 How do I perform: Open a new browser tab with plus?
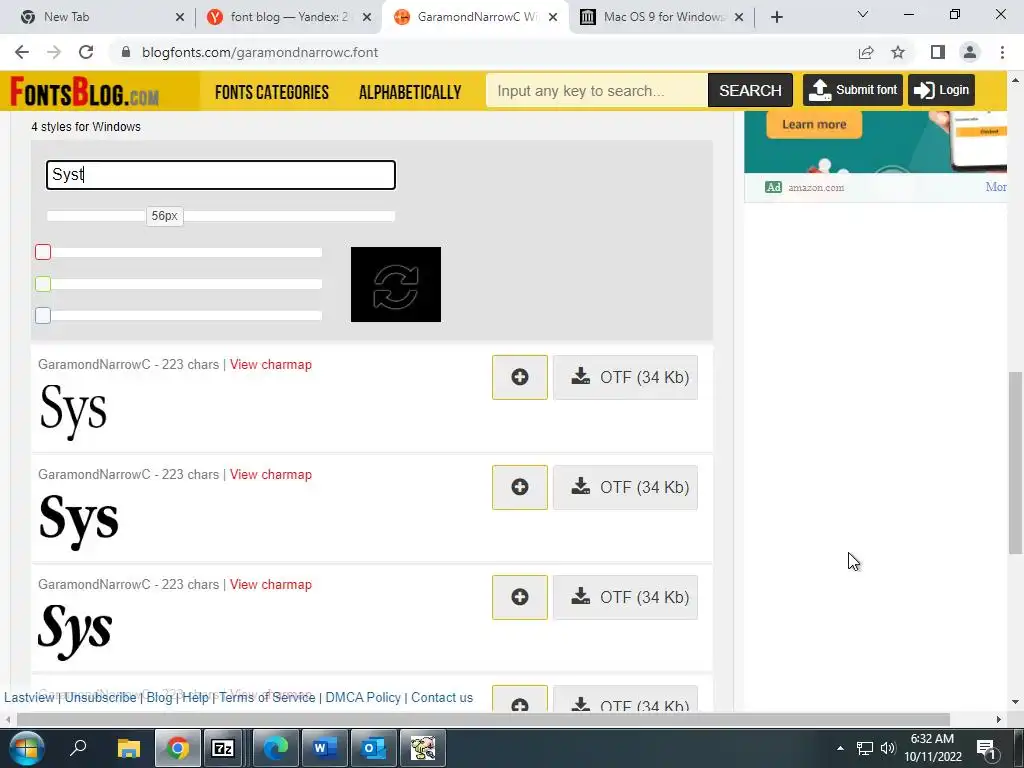(x=776, y=17)
